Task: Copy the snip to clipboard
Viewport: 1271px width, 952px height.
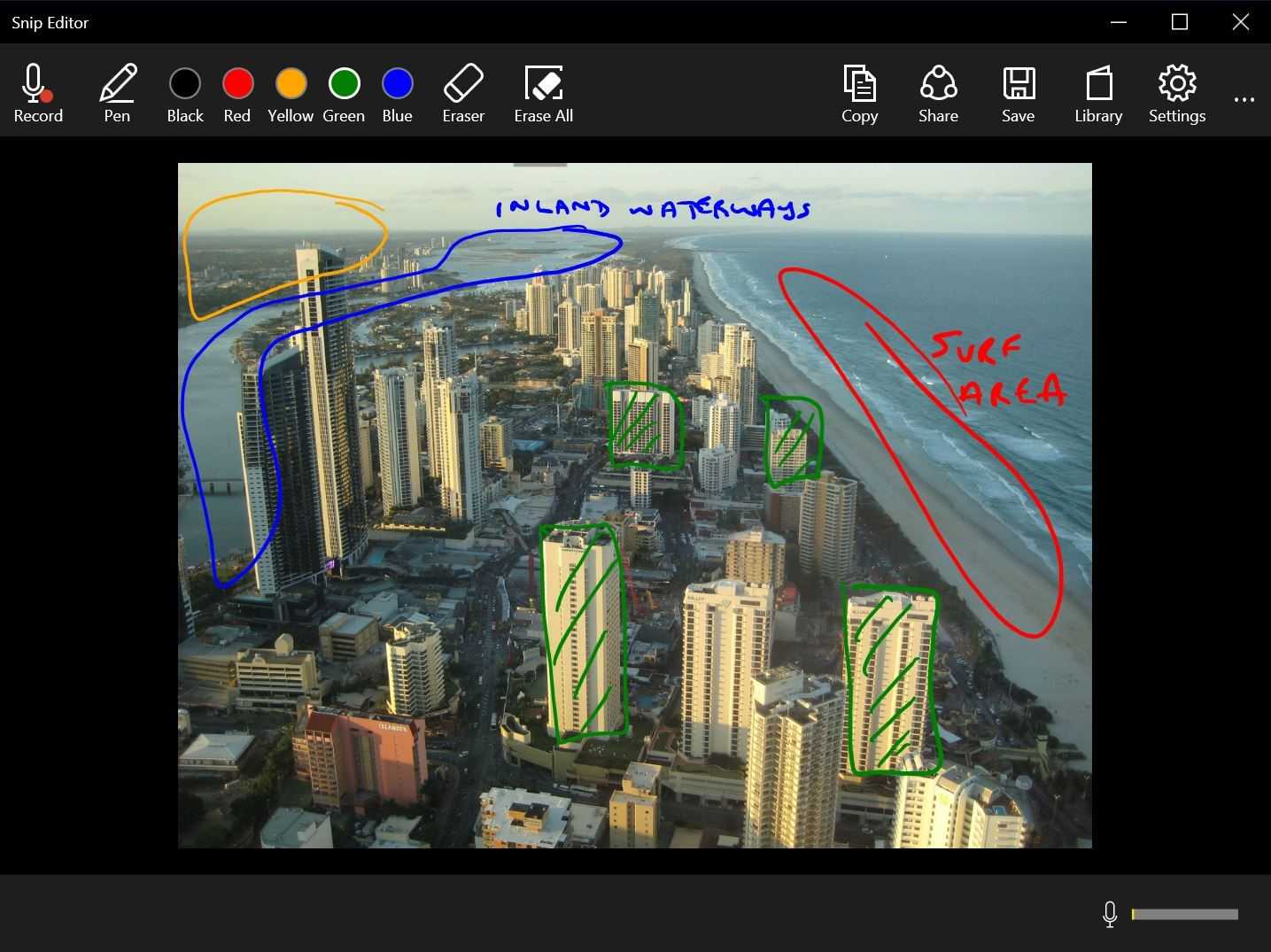Action: (x=859, y=93)
